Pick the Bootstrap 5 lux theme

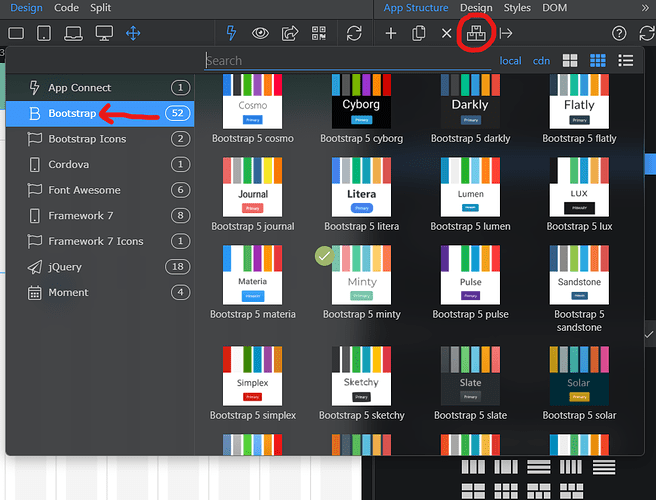point(579,187)
